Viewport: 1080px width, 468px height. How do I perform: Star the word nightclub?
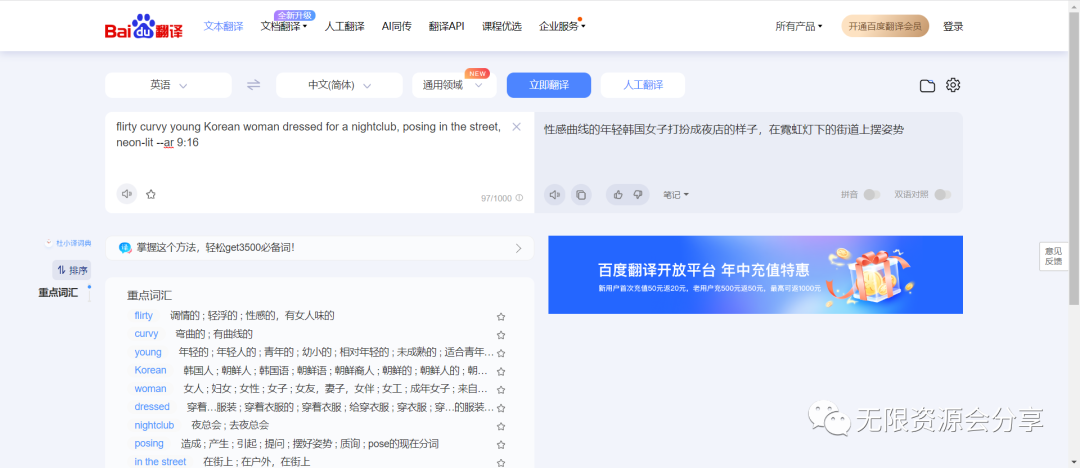point(501,426)
